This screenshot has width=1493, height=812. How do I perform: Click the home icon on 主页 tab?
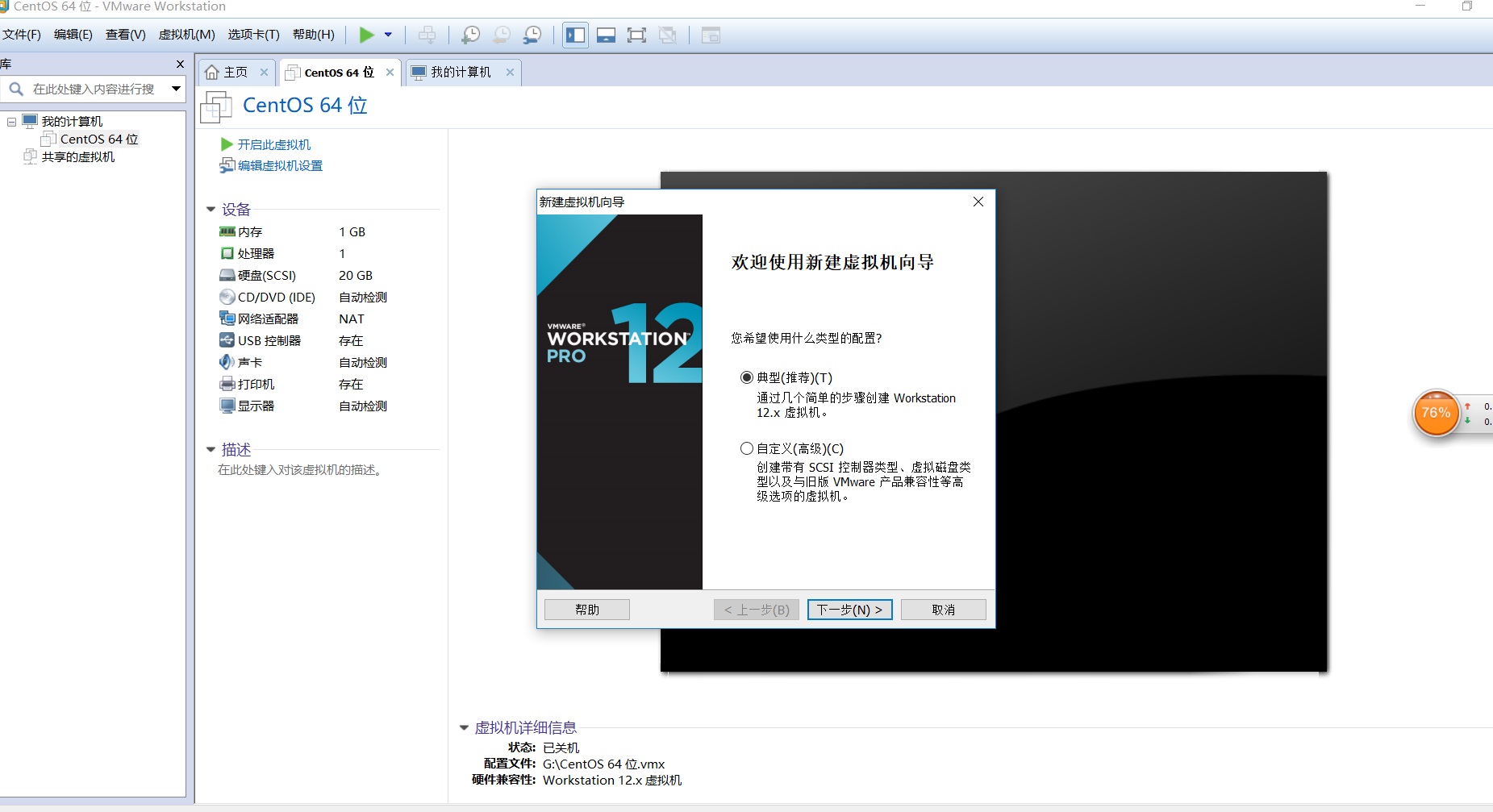coord(212,72)
